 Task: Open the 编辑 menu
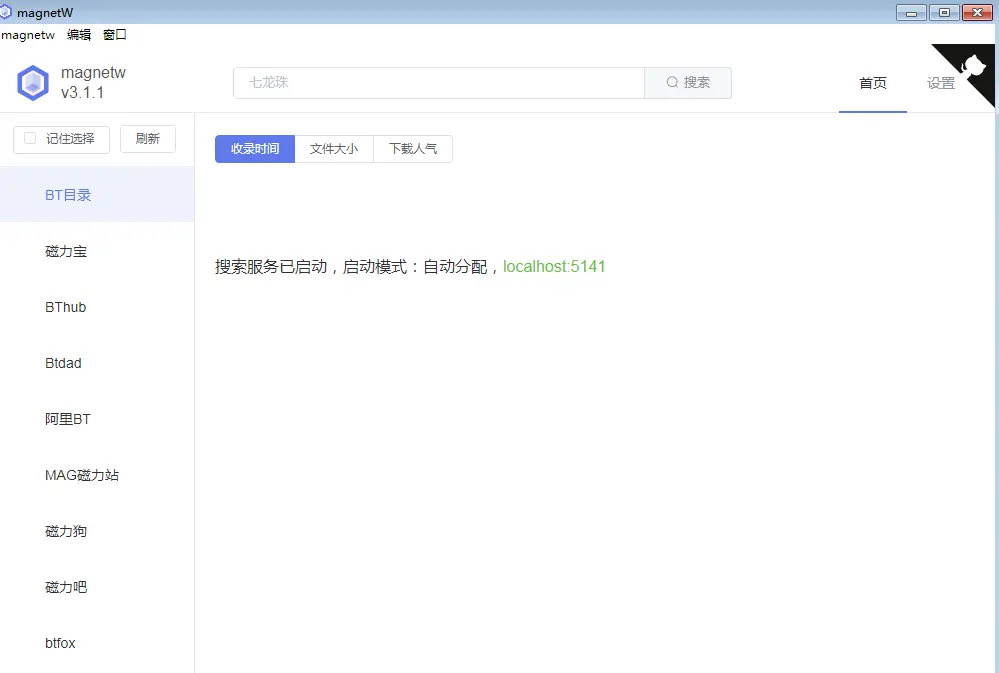[79, 35]
